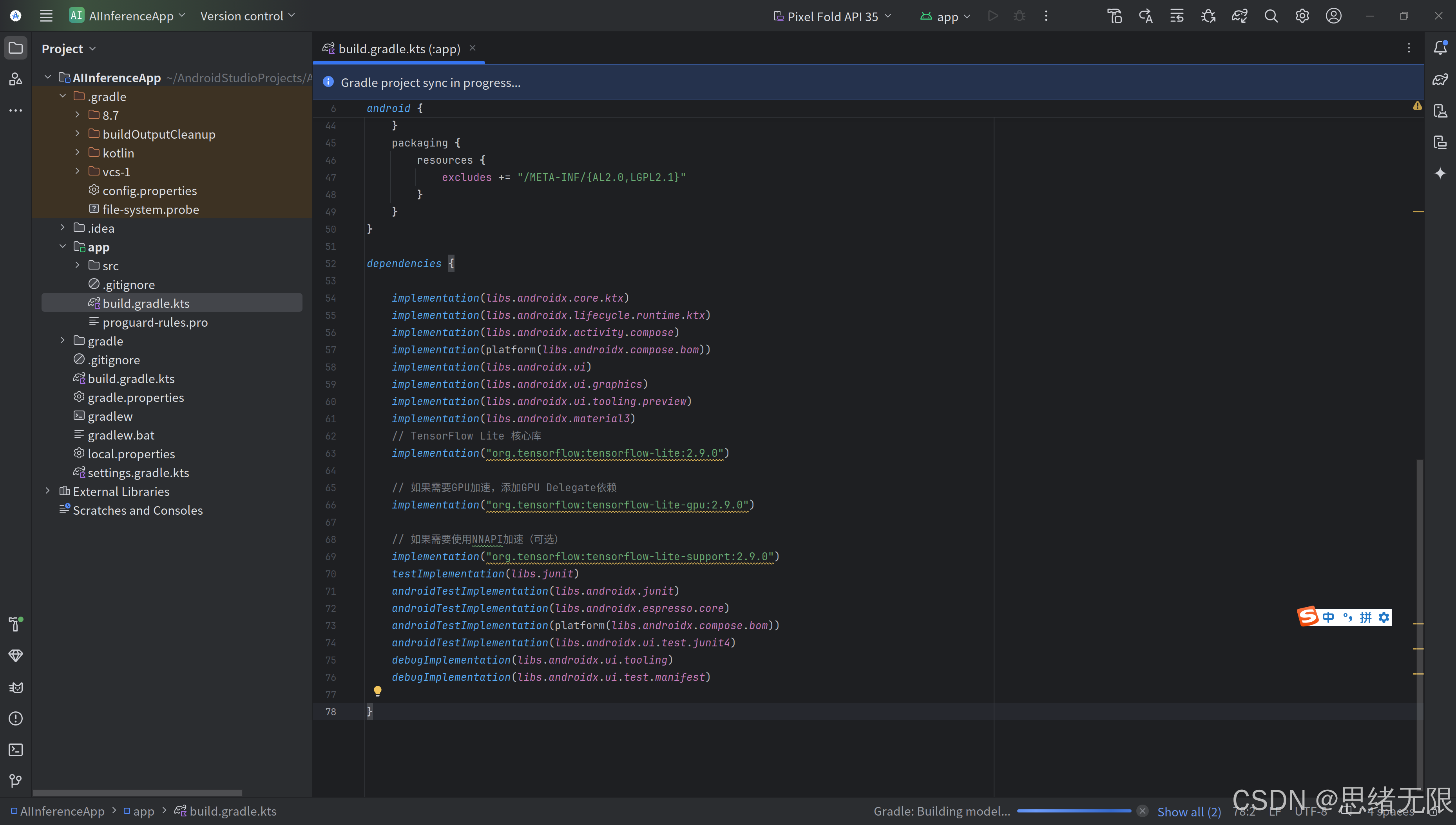
Task: Open the Terminal tool window icon
Action: (x=15, y=750)
